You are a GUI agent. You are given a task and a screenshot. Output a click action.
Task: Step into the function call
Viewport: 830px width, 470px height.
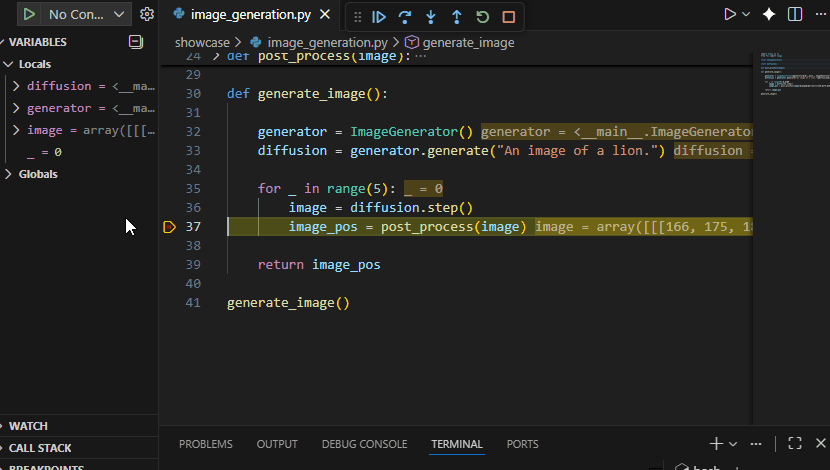[x=431, y=17]
